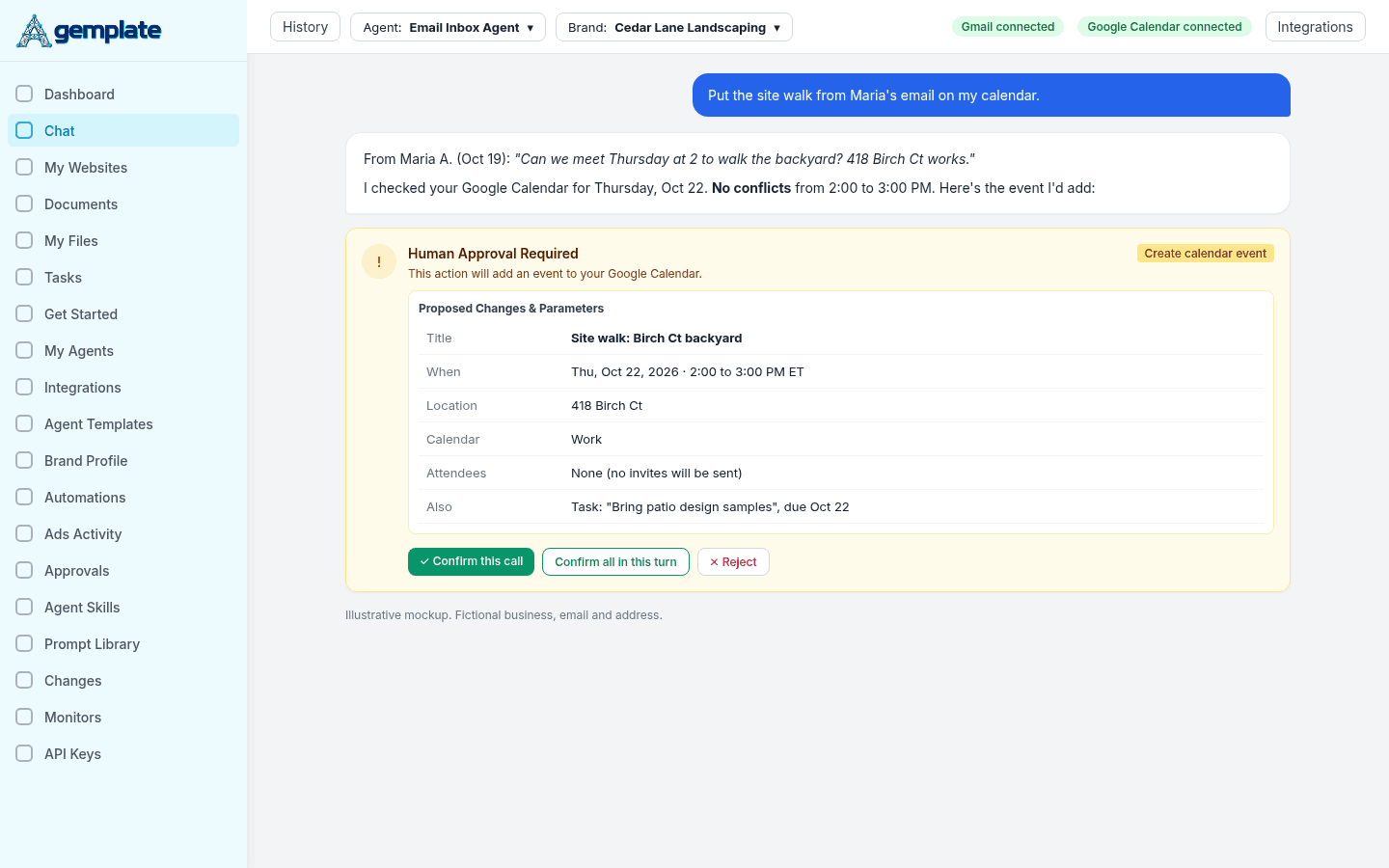This screenshot has height=868, width=1389.
Task: Click the Monitors sidebar icon
Action: coord(24,717)
